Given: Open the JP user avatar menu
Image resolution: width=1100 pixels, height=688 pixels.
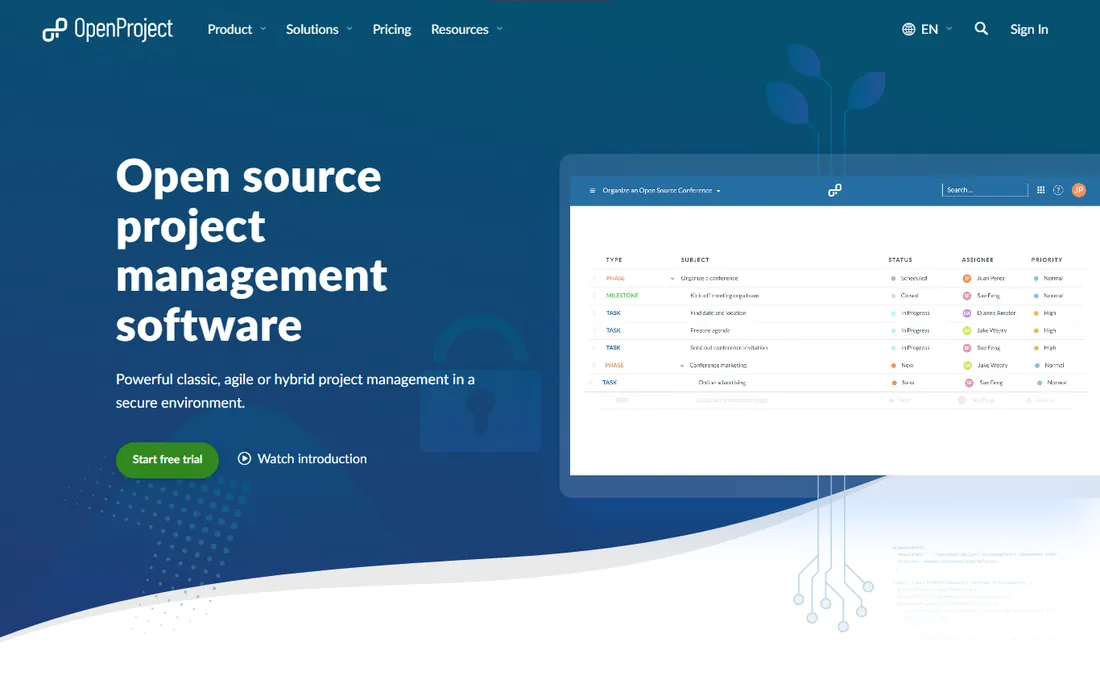Looking at the screenshot, I should [1079, 190].
